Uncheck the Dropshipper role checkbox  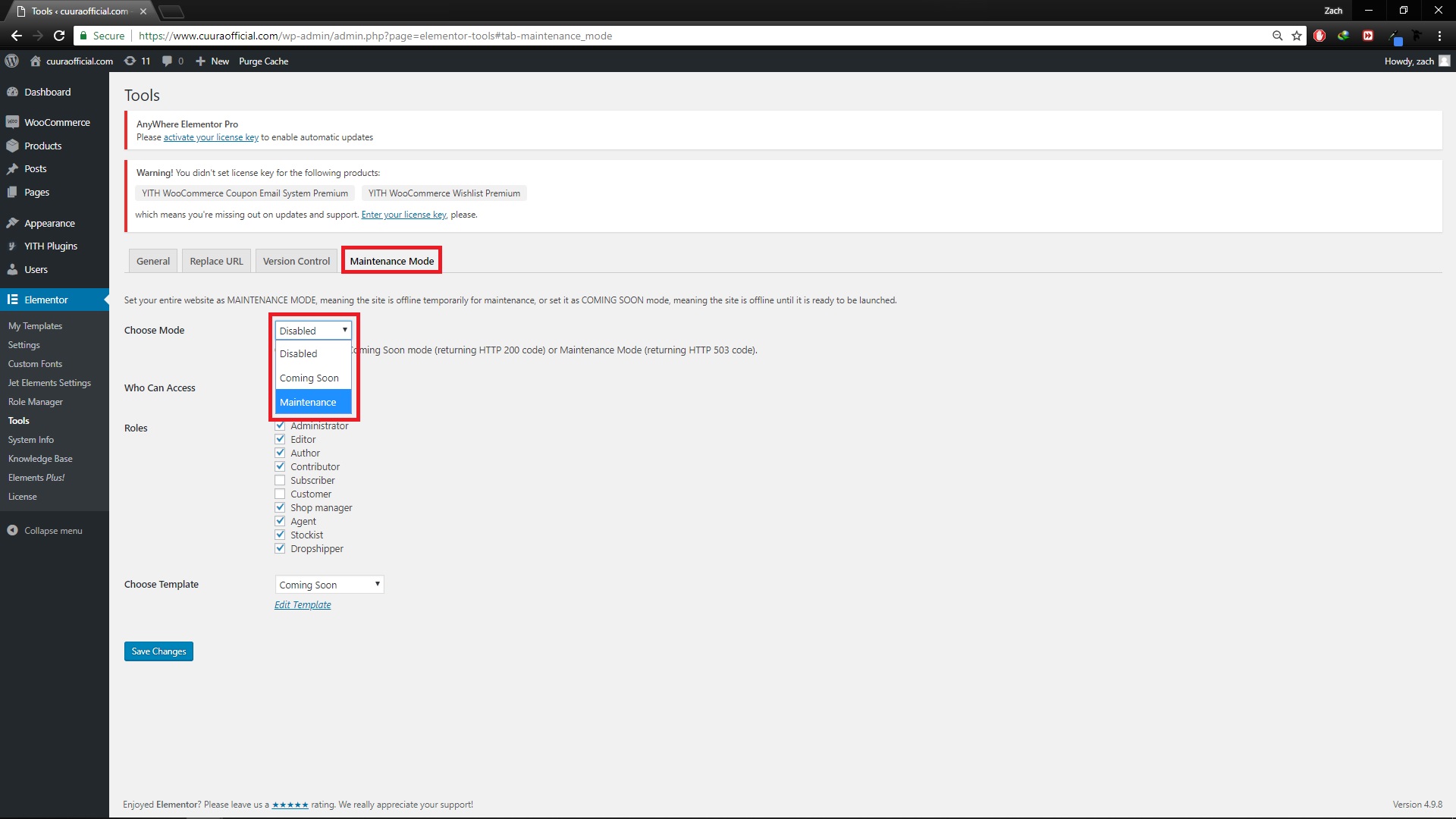tap(280, 548)
